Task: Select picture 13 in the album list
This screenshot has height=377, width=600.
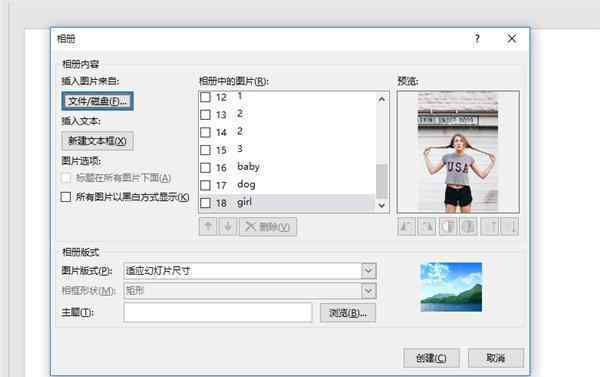Action: click(x=287, y=114)
